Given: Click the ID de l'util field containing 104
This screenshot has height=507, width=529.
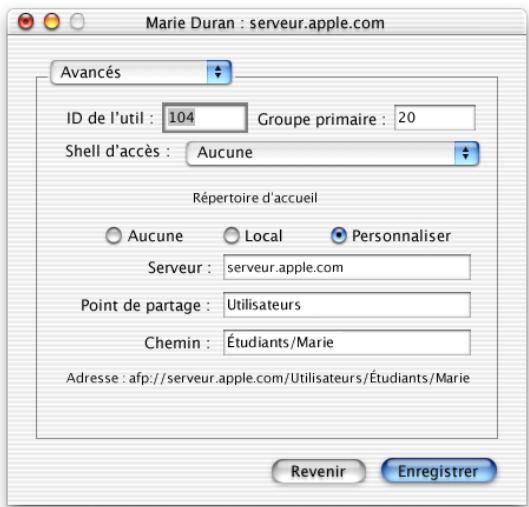Looking at the screenshot, I should click(x=205, y=118).
